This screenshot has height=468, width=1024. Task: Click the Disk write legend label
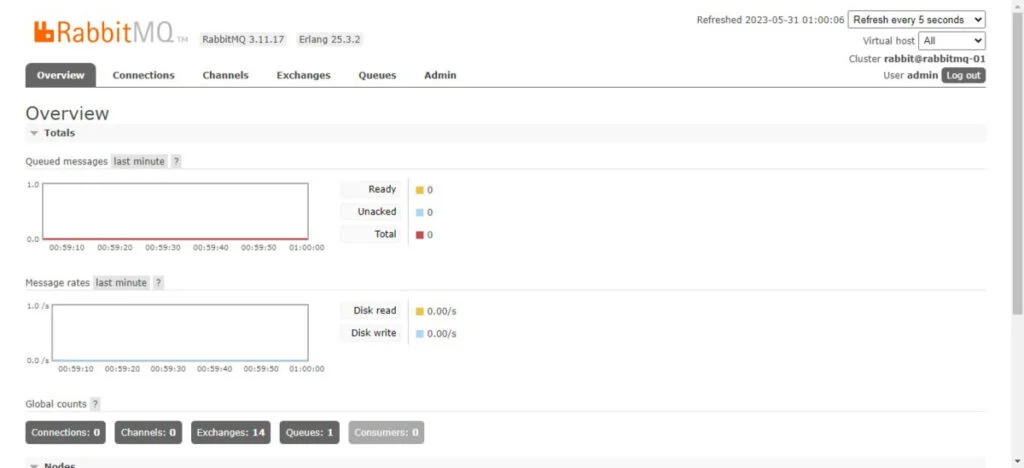pyautogui.click(x=370, y=333)
